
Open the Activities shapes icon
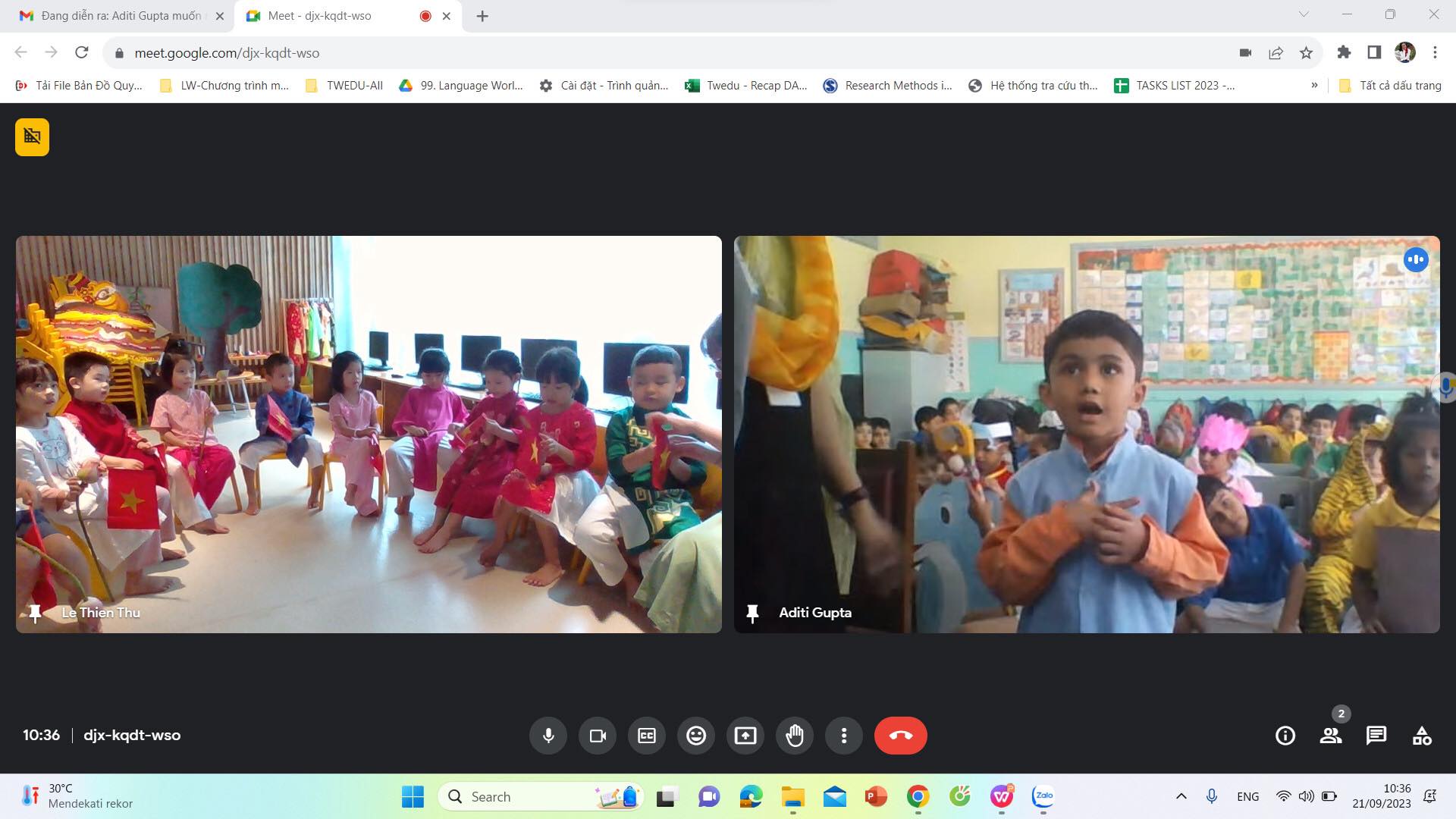(1422, 736)
